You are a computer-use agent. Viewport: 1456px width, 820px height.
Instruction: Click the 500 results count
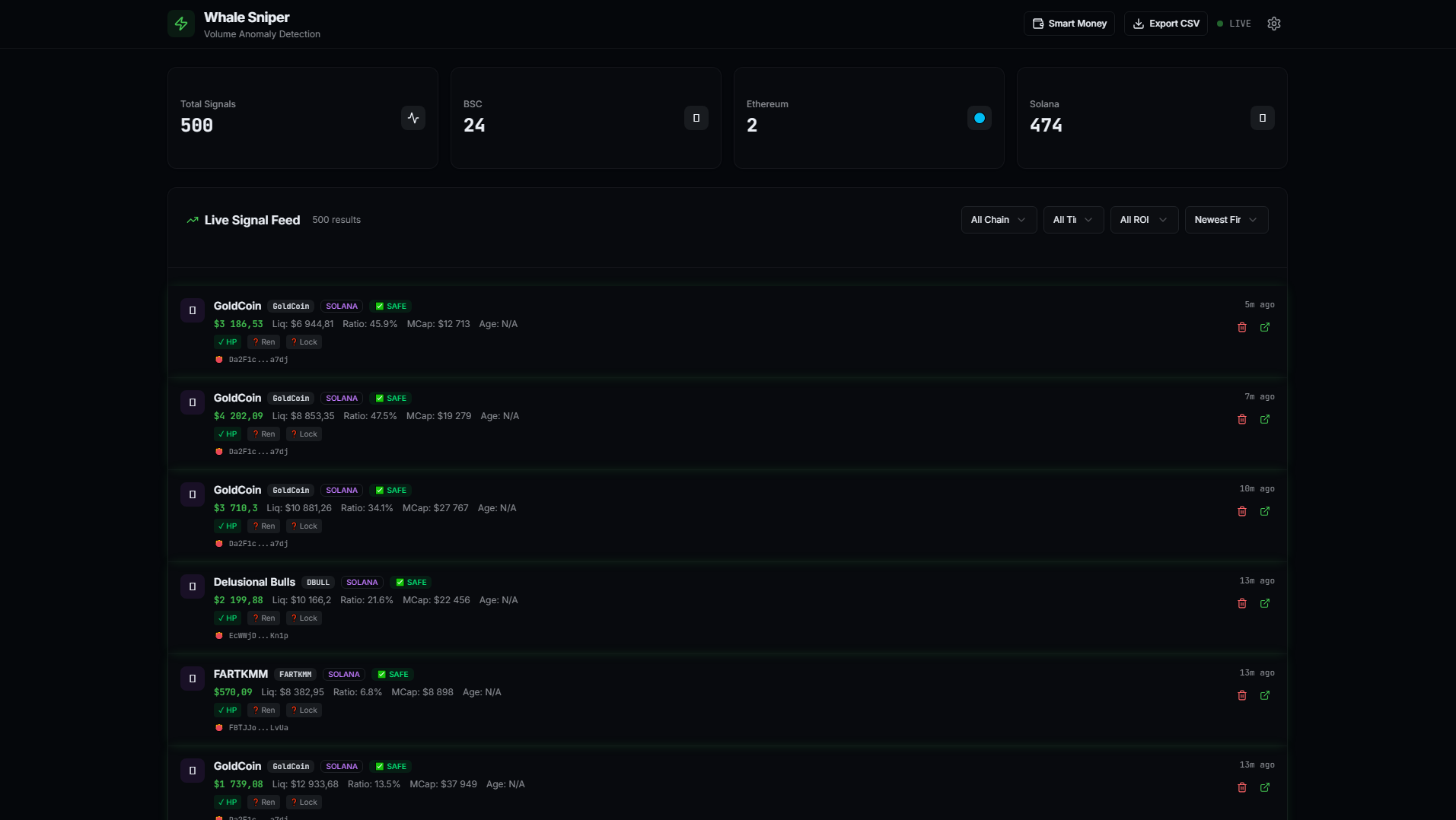pos(336,220)
